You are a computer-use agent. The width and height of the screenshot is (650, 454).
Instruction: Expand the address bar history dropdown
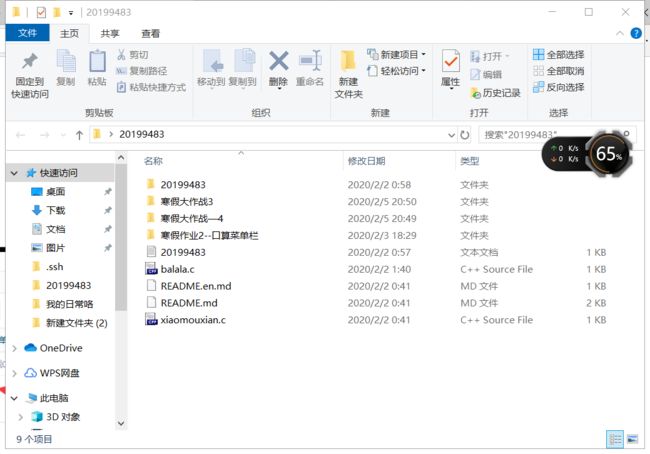pyautogui.click(x=451, y=135)
